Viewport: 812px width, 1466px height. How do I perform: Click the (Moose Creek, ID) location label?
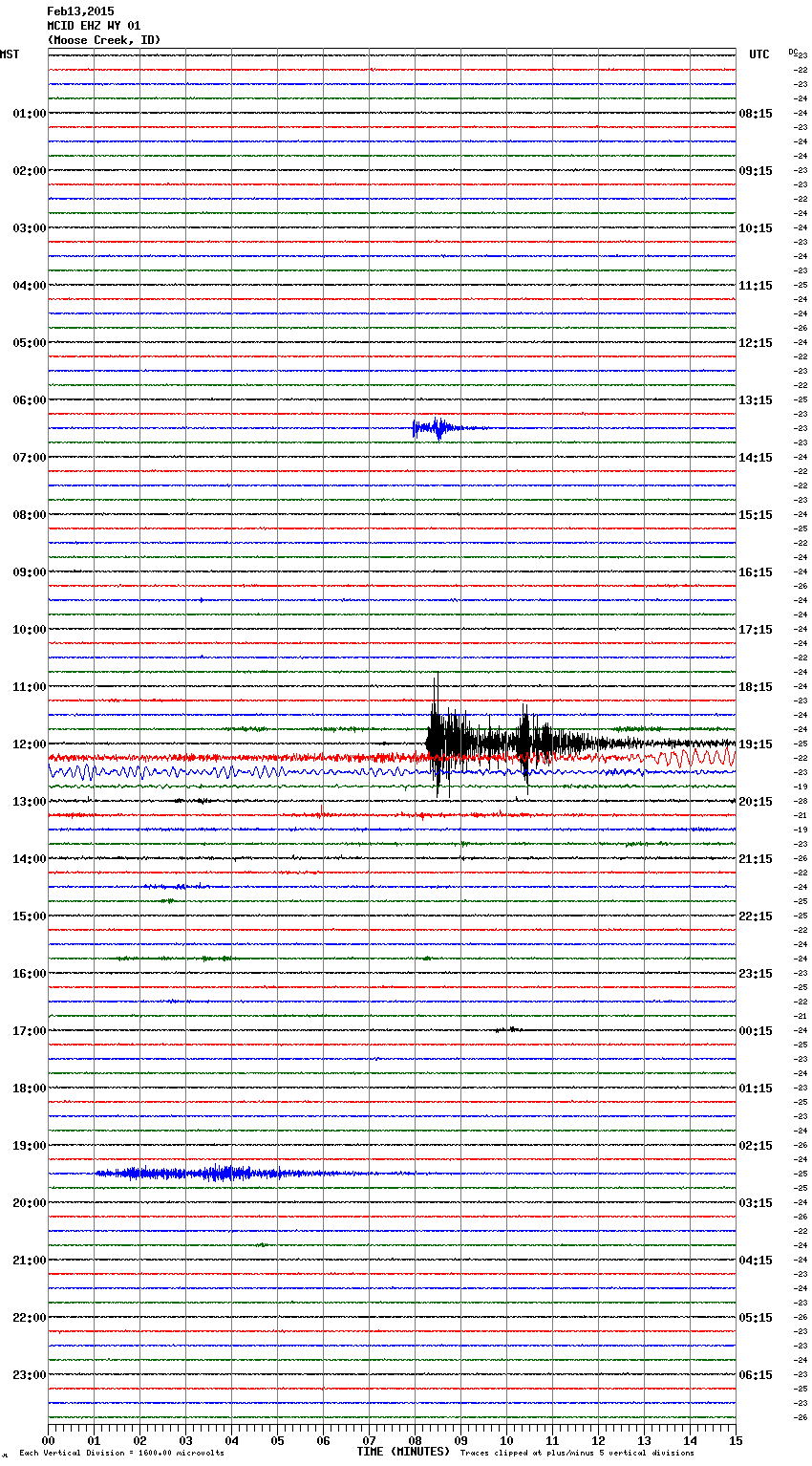click(x=104, y=40)
